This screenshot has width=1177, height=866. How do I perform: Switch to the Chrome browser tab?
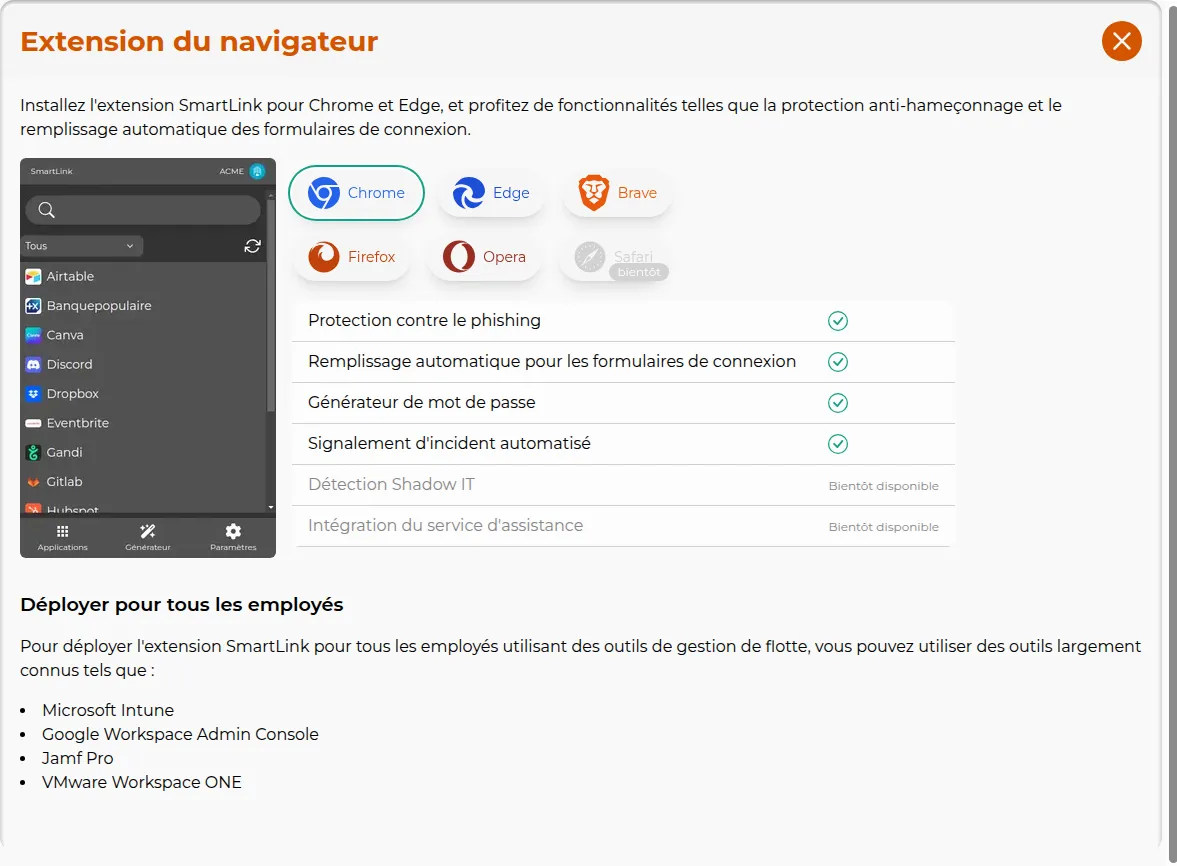tap(356, 192)
